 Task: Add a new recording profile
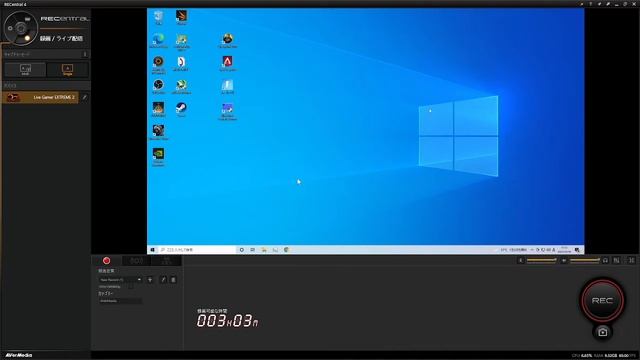(x=150, y=280)
